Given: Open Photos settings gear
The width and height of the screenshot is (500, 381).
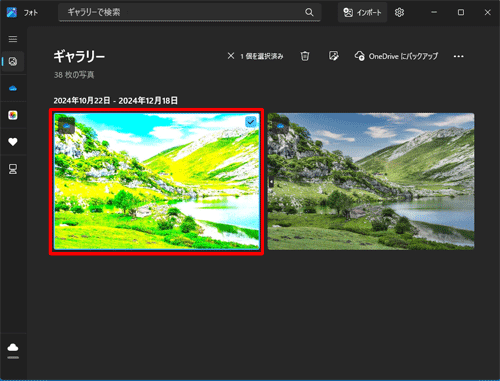Looking at the screenshot, I should (x=399, y=12).
